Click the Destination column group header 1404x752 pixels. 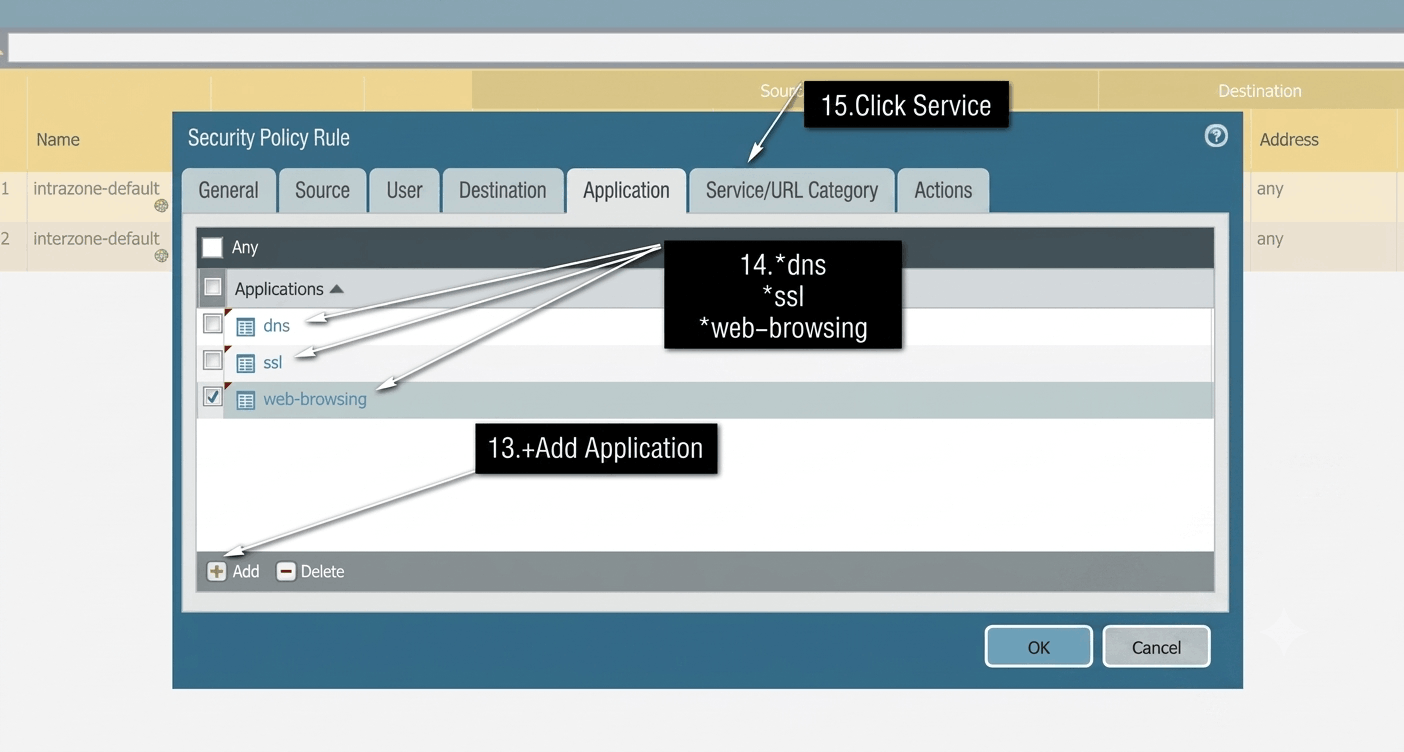1259,91
